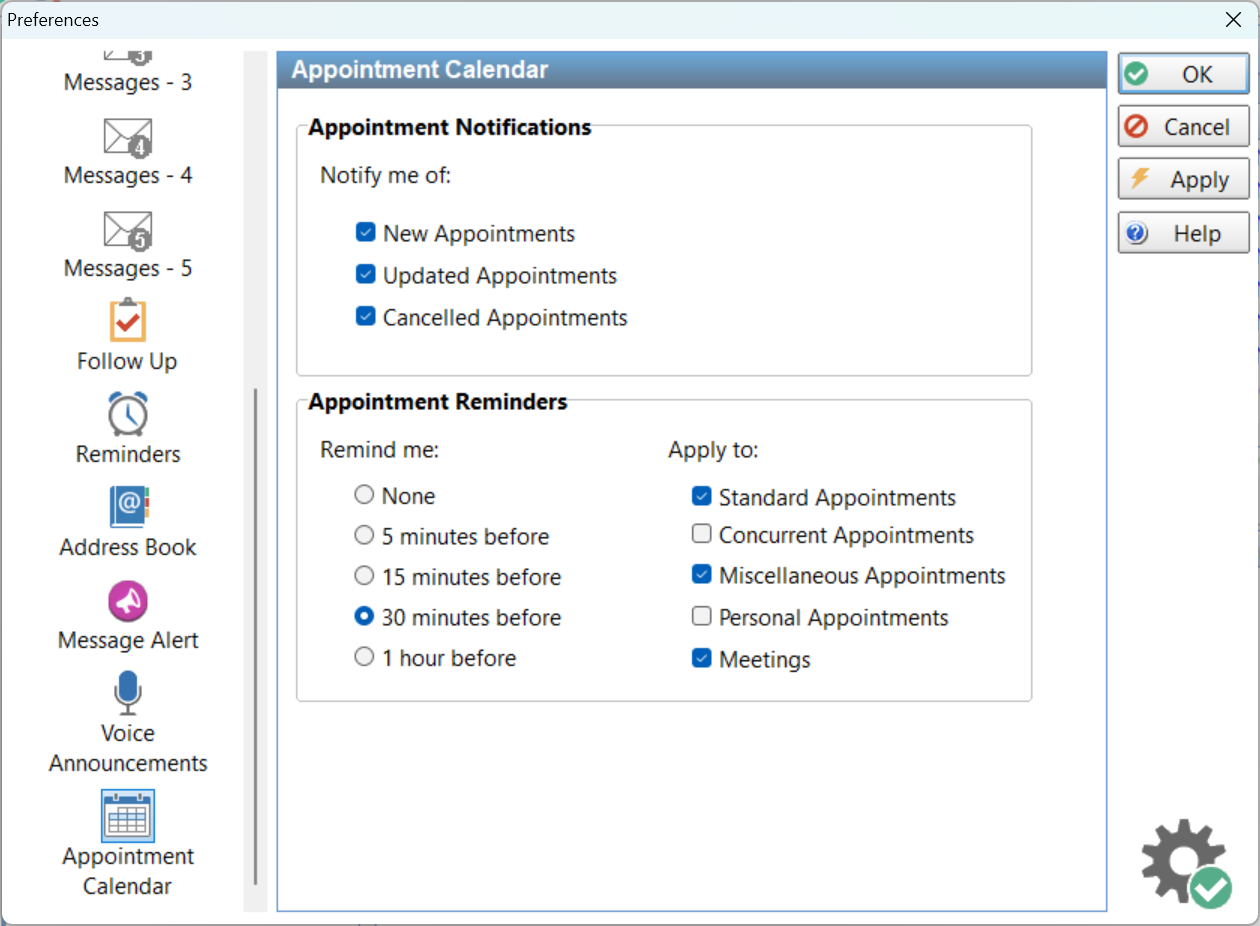Uncheck the Meetings checkbox
This screenshot has height=926, width=1260.
(702, 659)
